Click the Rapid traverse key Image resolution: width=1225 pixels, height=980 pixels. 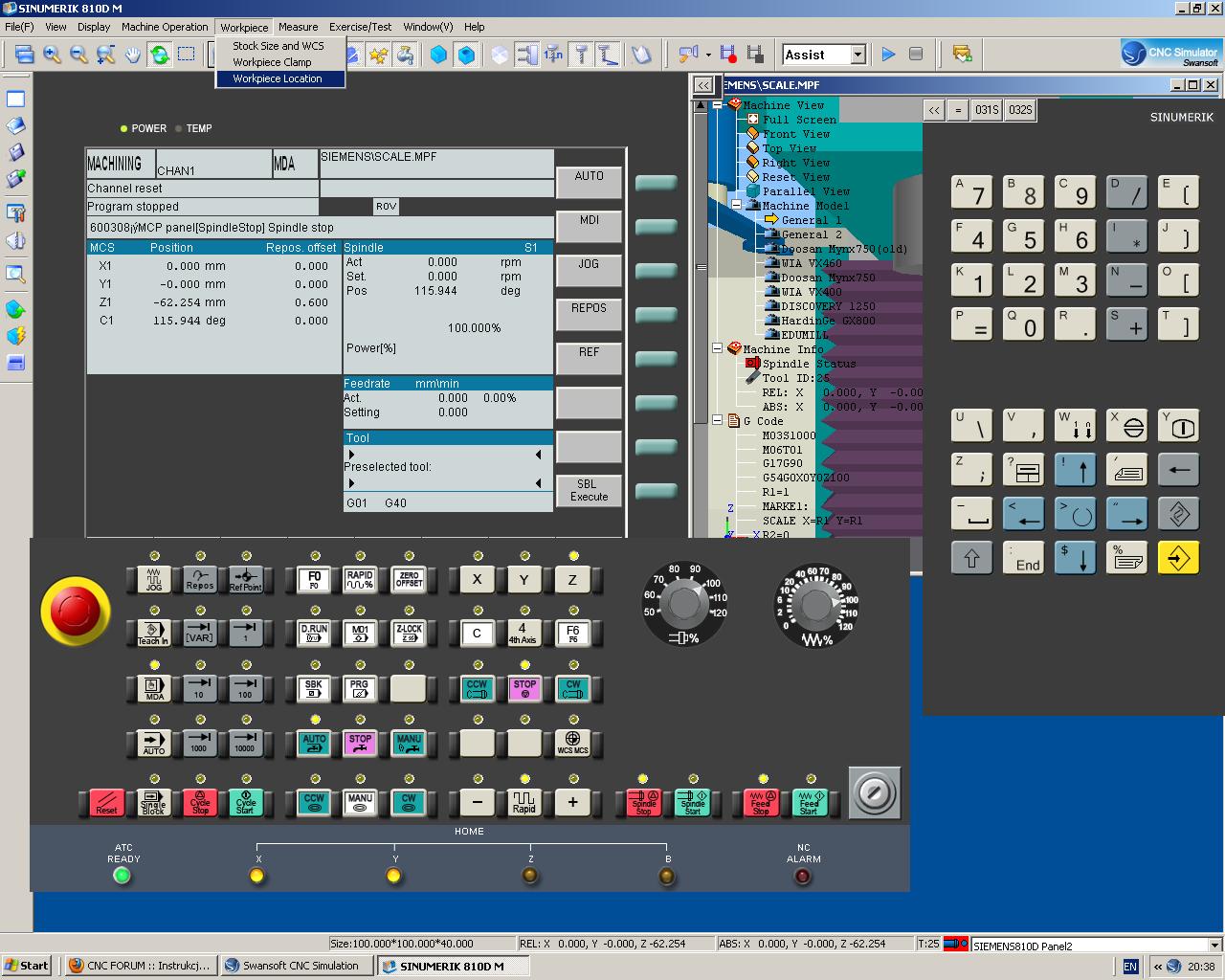click(x=523, y=802)
